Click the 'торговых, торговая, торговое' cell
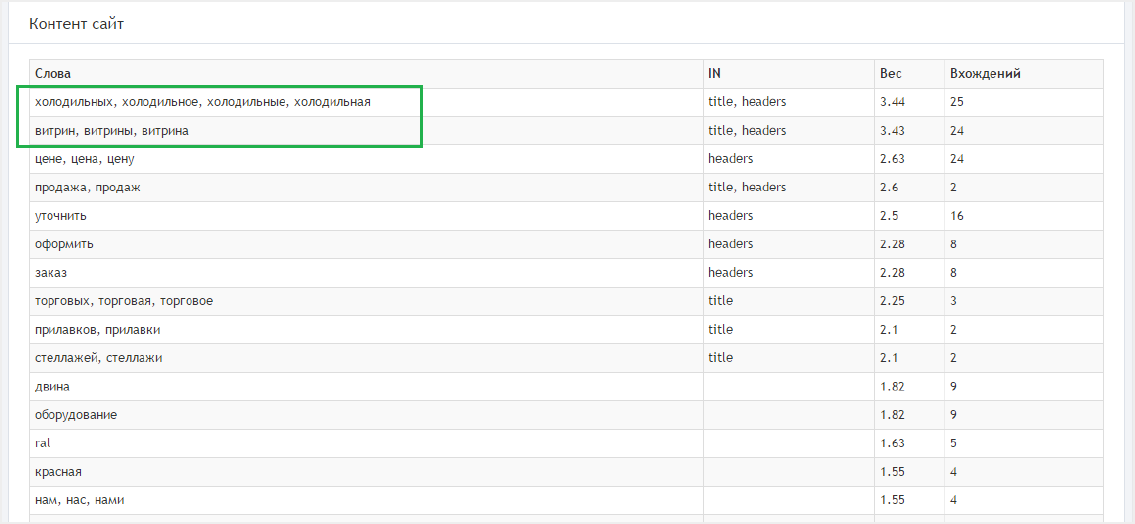The width and height of the screenshot is (1135, 524). pos(366,301)
